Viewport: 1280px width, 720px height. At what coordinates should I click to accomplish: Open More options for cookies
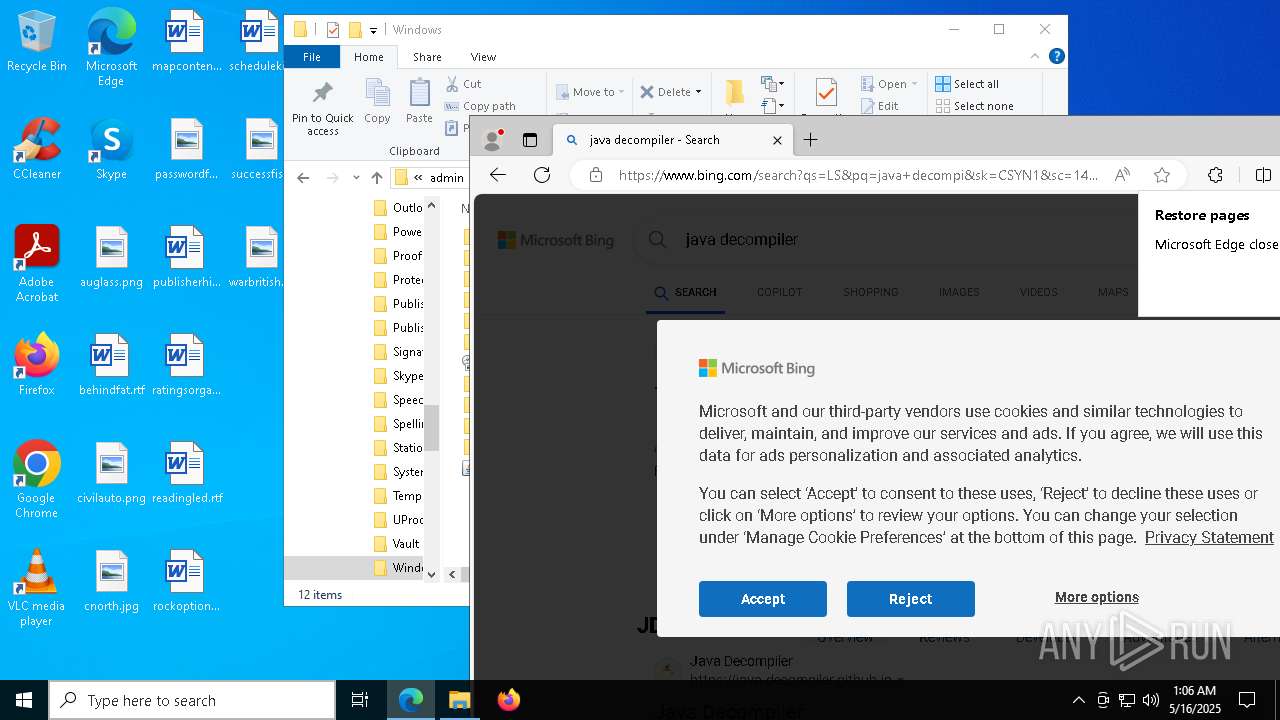coord(1097,597)
